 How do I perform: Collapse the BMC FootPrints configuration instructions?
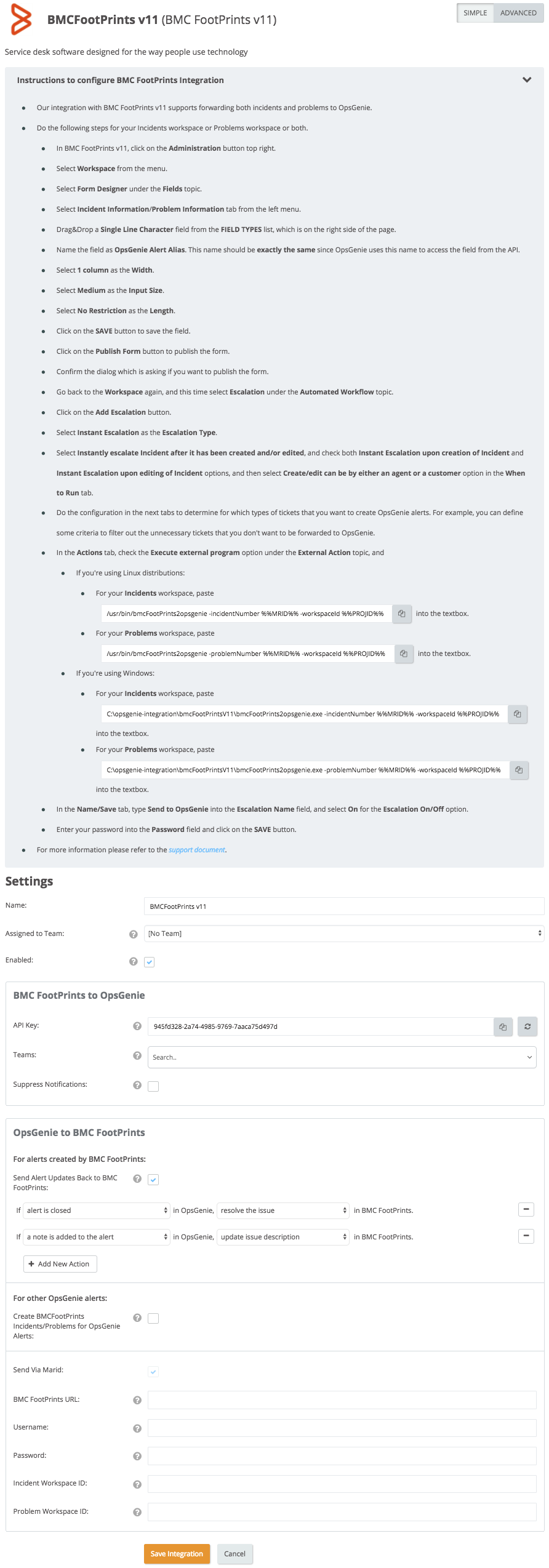click(x=526, y=80)
